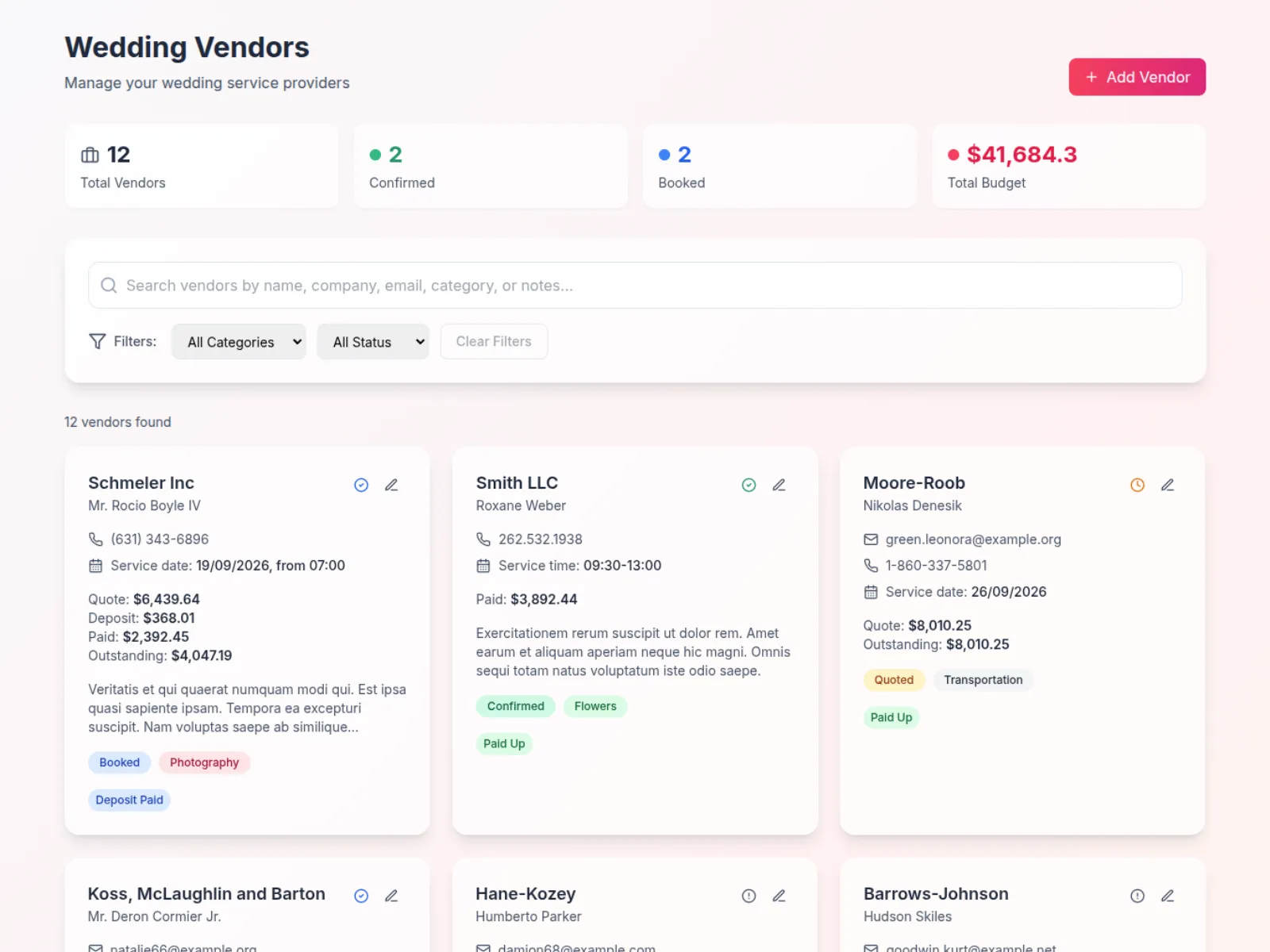Click the Clear Filters button
The width and height of the screenshot is (1270, 952).
494,341
